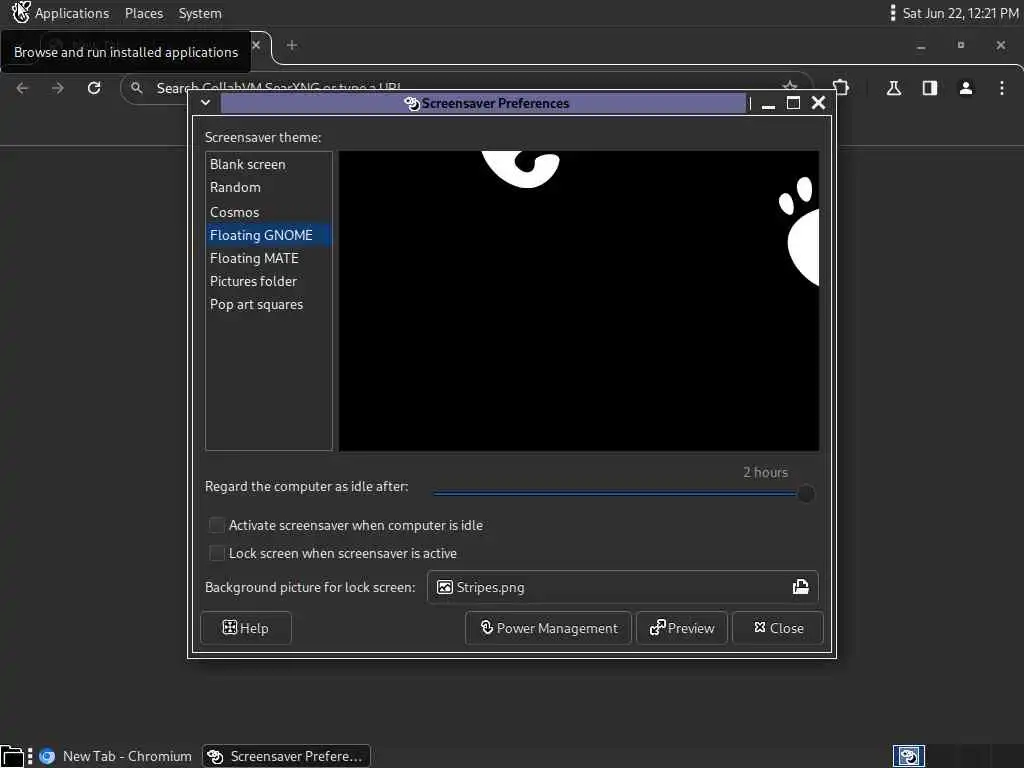The height and width of the screenshot is (768, 1024).
Task: Switch to Screensaver Preferences taskbar item
Action: (x=286, y=756)
